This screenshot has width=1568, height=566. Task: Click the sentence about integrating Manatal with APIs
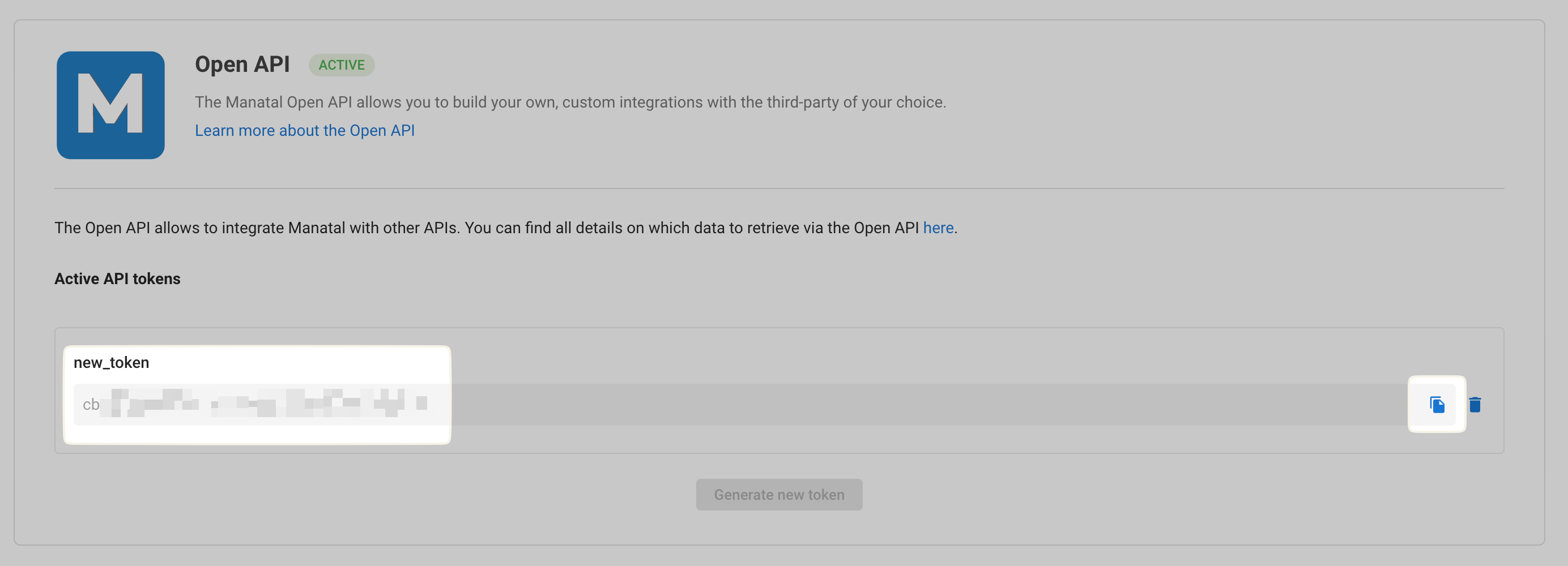(487, 228)
